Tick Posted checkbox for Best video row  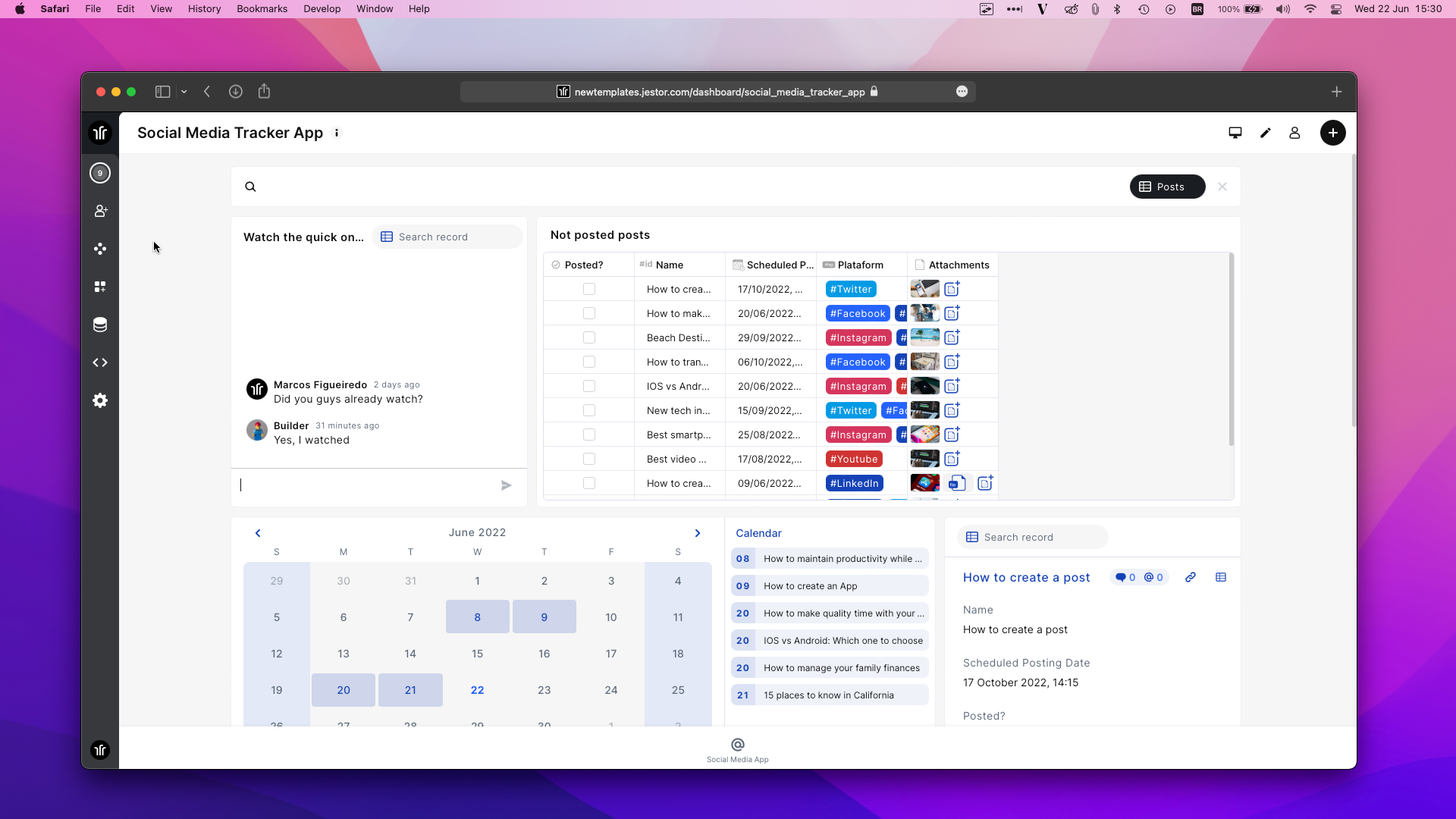click(x=589, y=459)
